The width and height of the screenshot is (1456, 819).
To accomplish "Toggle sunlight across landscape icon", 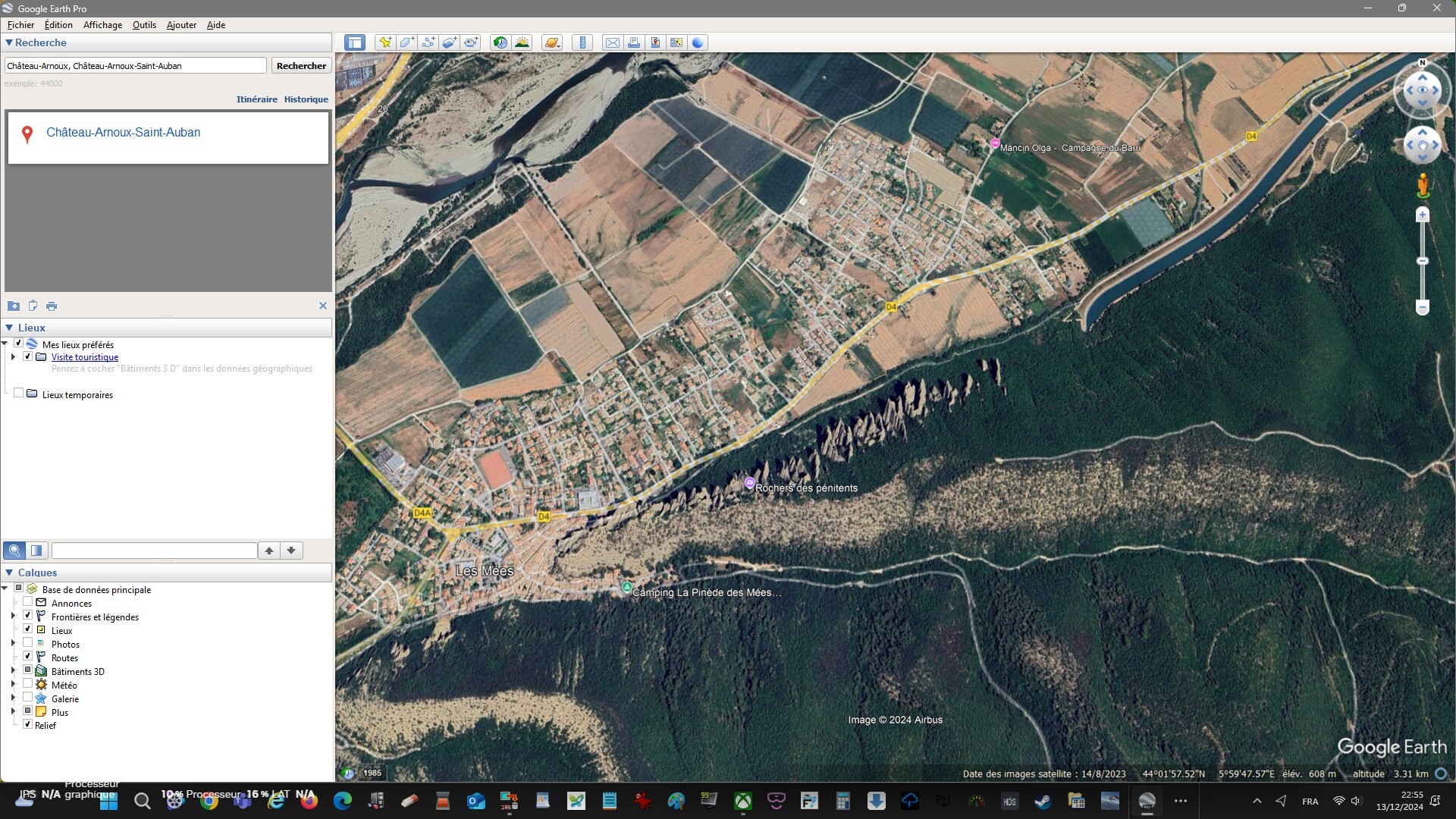I will [x=522, y=42].
